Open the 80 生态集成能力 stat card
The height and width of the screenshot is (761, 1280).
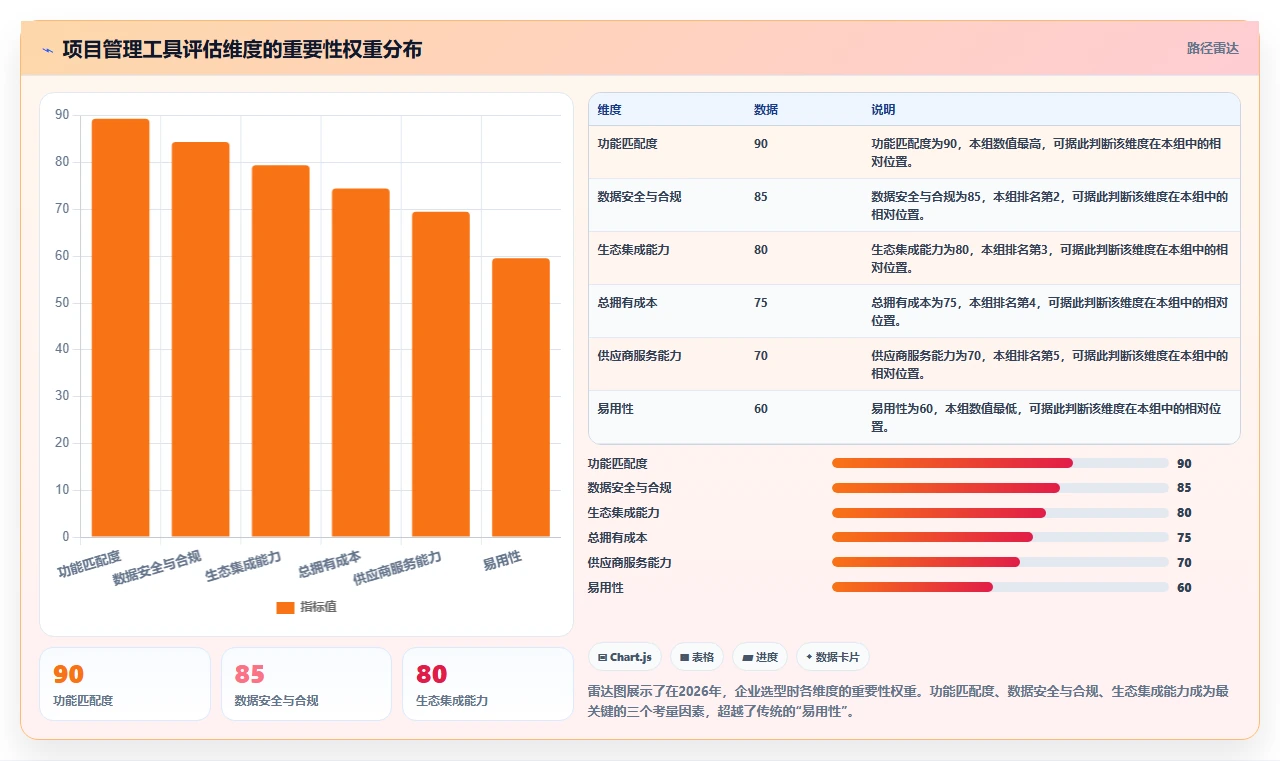click(488, 684)
